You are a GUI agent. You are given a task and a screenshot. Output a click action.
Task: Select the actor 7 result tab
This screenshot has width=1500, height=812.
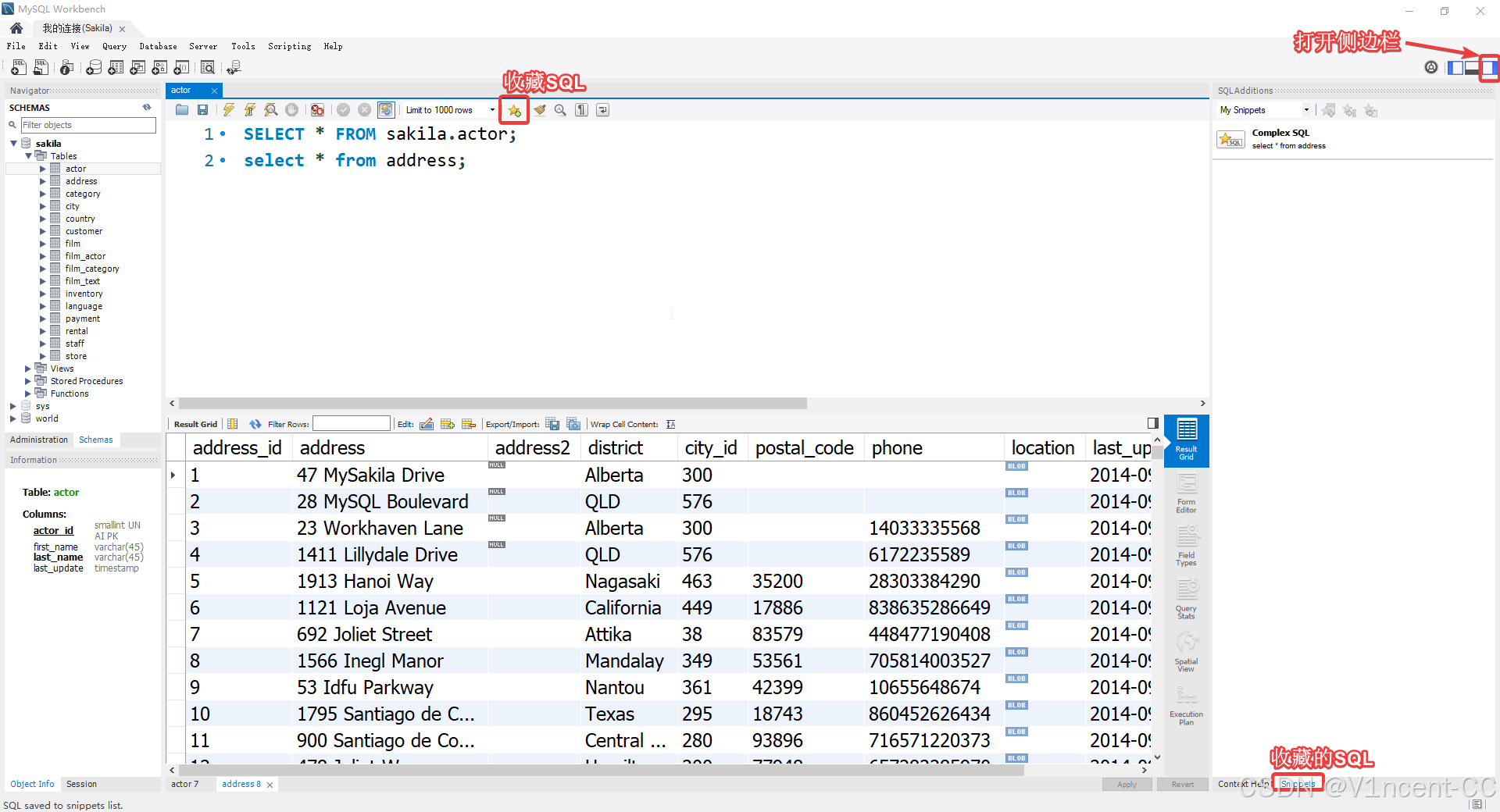[x=185, y=784]
